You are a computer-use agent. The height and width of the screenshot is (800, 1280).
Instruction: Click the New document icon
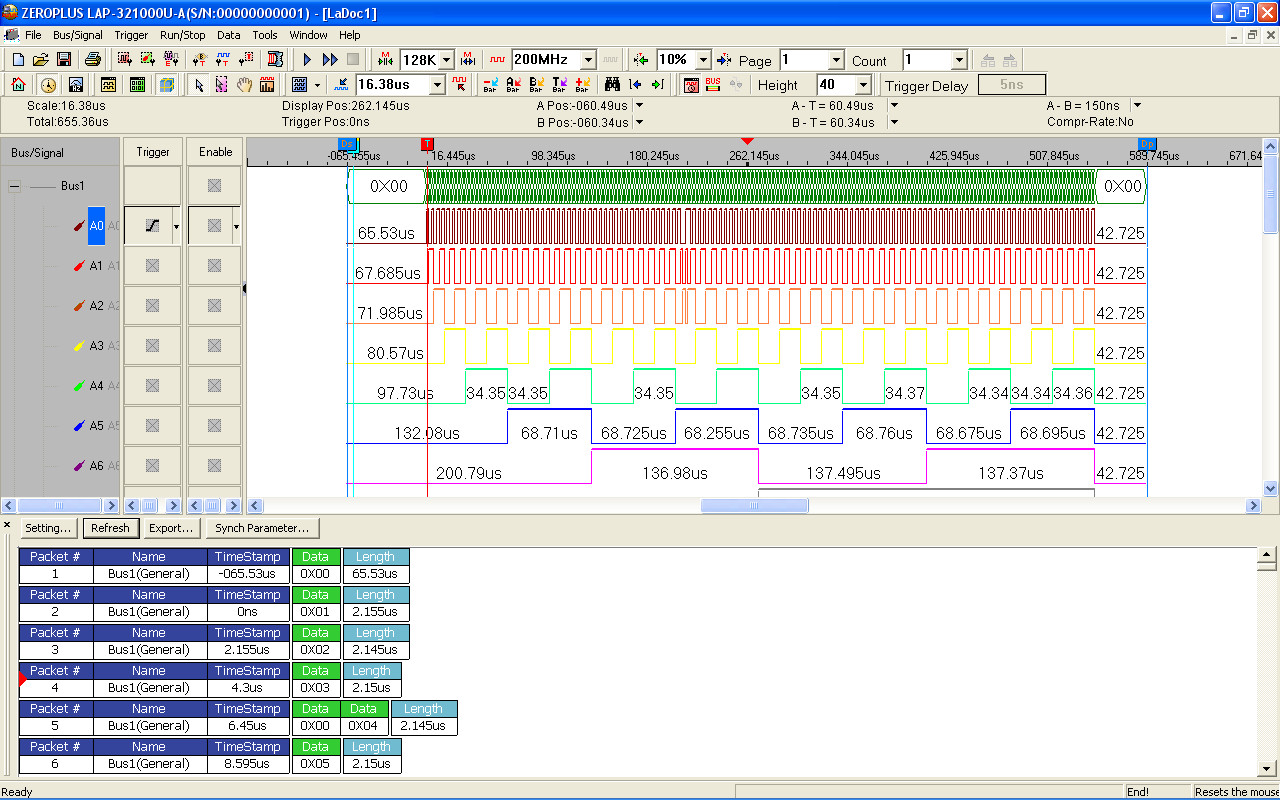18,60
